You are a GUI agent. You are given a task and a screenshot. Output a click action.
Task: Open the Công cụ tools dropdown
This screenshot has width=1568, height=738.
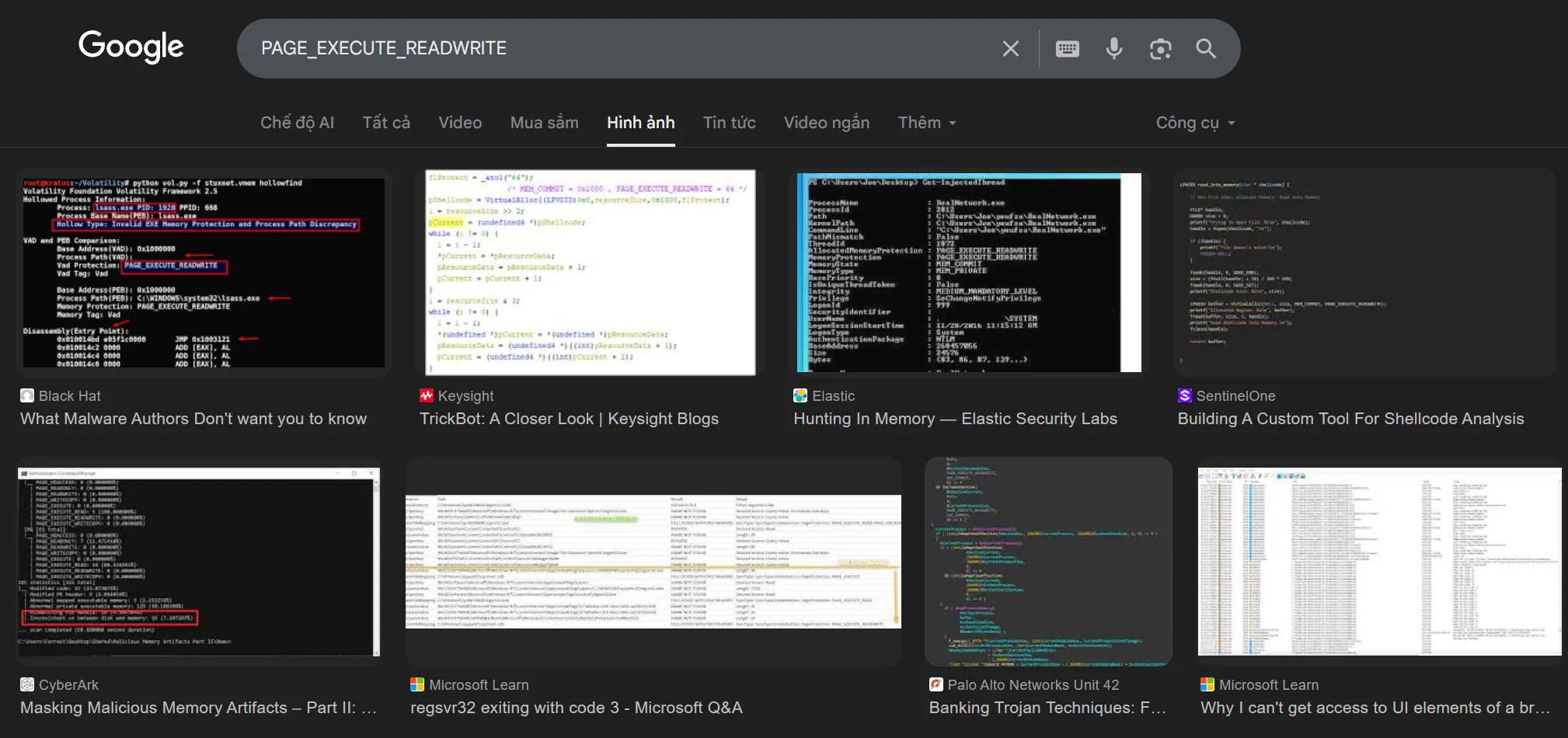pyautogui.click(x=1194, y=123)
